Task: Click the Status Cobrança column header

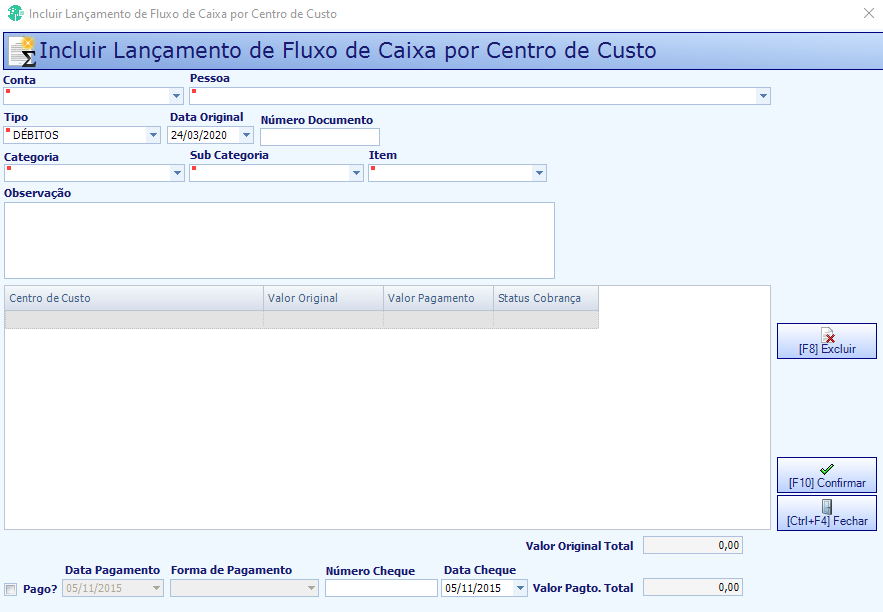Action: click(546, 298)
